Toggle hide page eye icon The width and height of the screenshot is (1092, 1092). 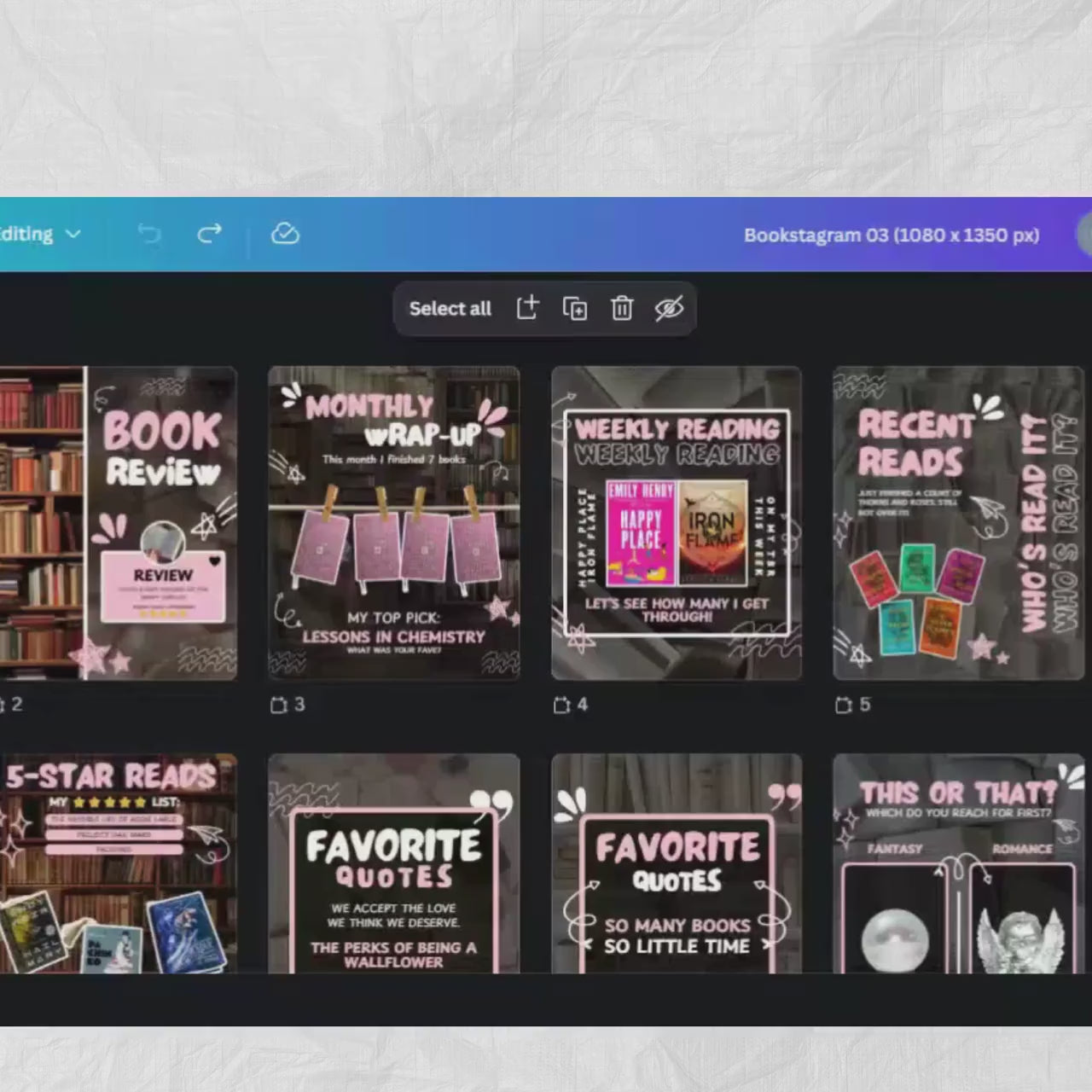(669, 309)
